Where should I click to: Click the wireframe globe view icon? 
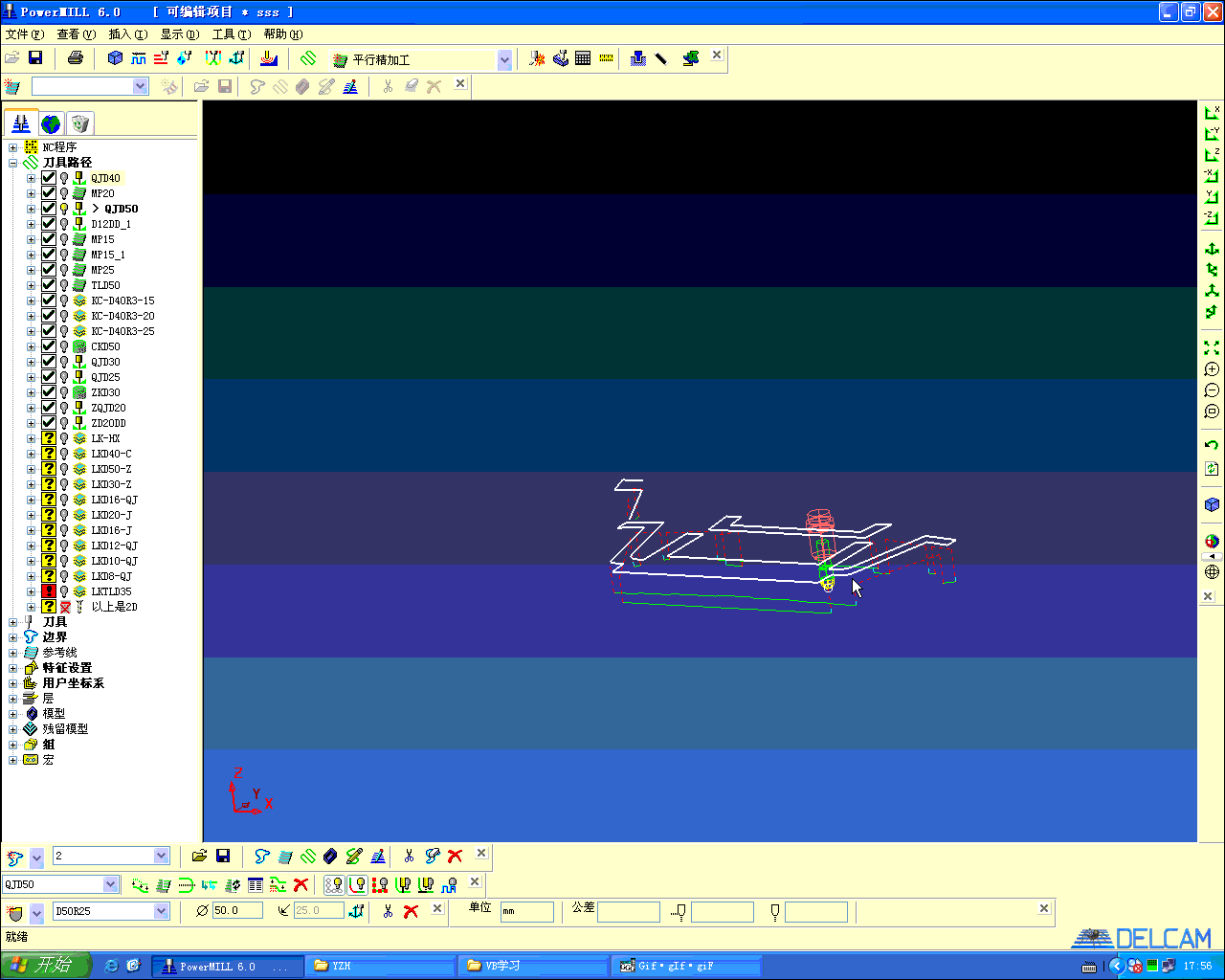[1212, 572]
